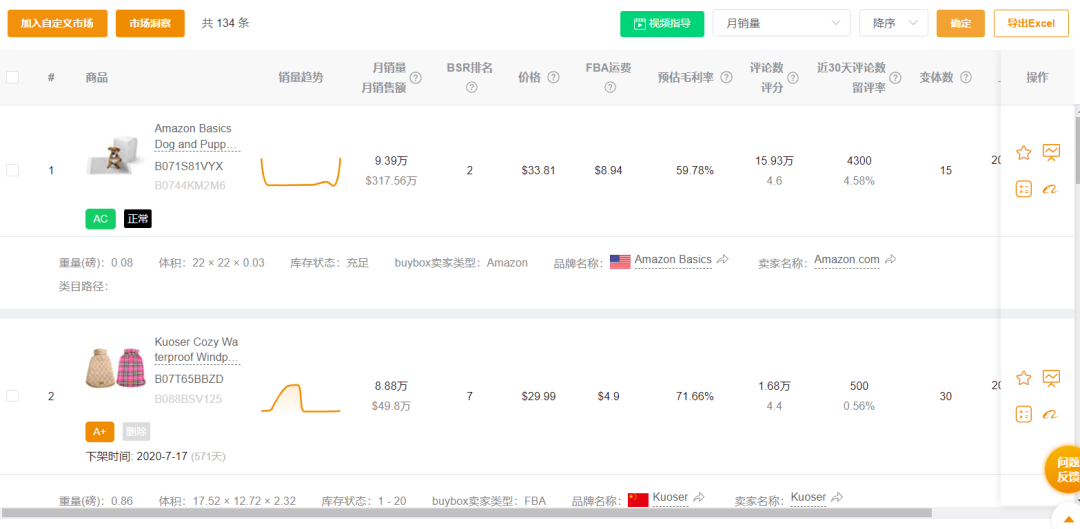Click the horizontal scrollbar at bottom
Screen dimensions: 1080x529
click(x=466, y=512)
